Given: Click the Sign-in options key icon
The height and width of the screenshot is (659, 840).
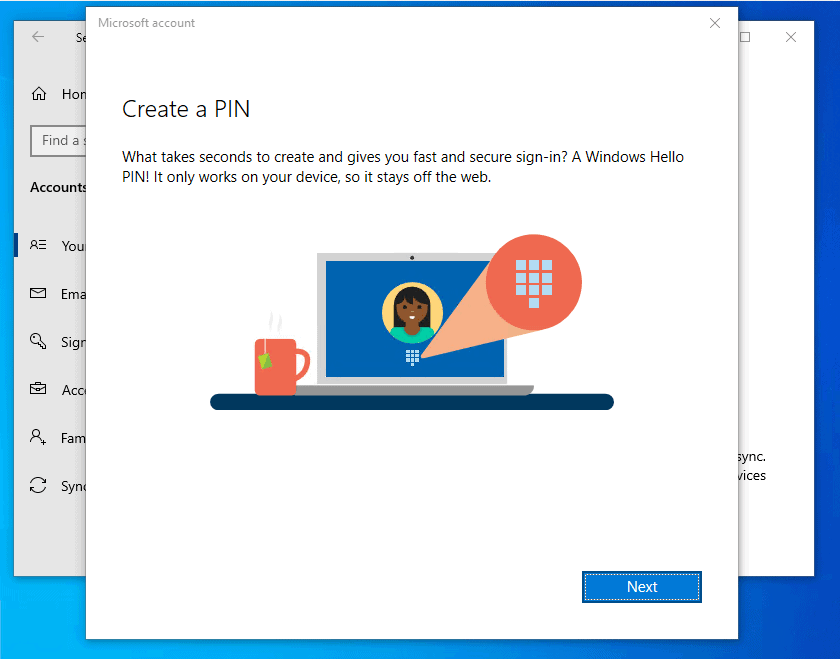Looking at the screenshot, I should [x=39, y=341].
